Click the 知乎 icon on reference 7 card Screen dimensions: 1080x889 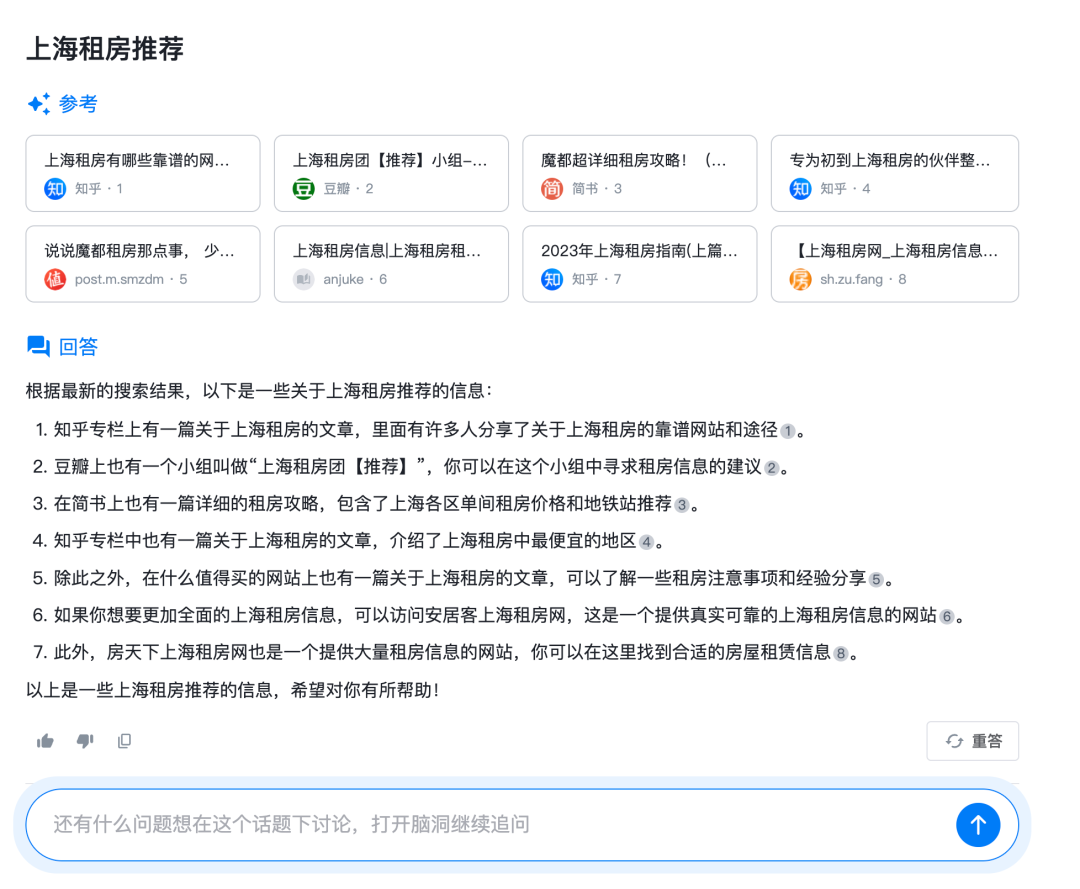(x=552, y=280)
